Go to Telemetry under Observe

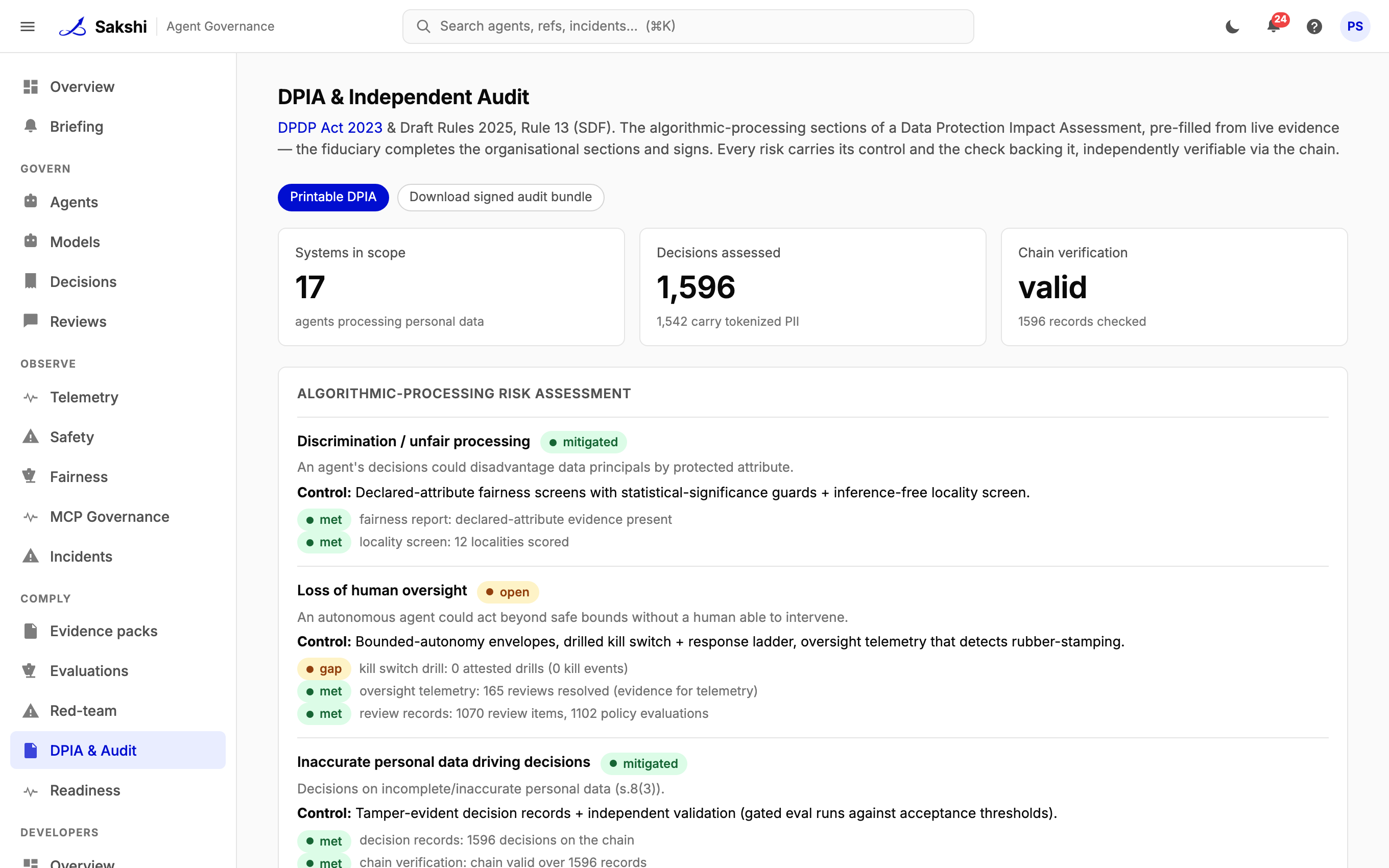117,397
